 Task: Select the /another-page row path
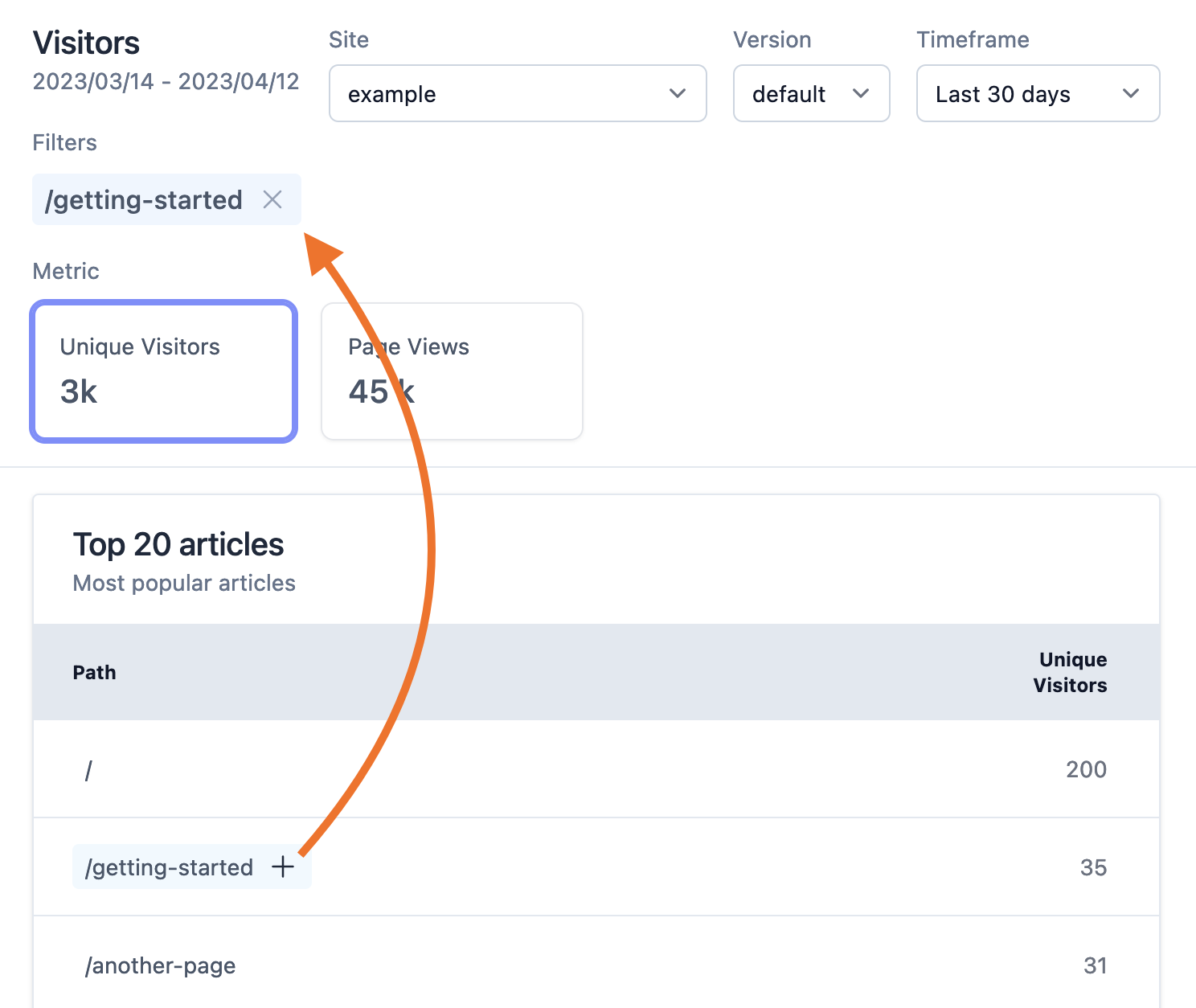[161, 965]
